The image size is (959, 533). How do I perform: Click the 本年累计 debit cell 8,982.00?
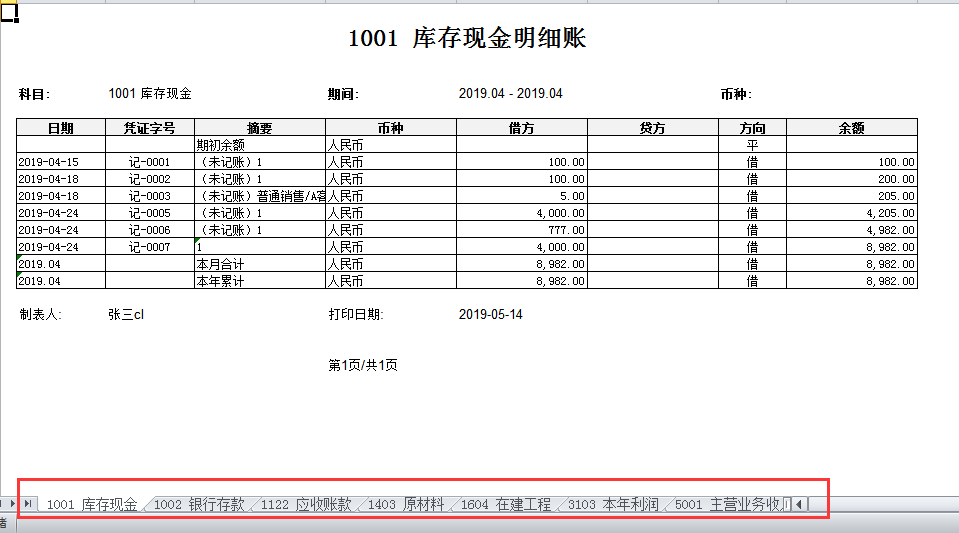click(x=522, y=281)
